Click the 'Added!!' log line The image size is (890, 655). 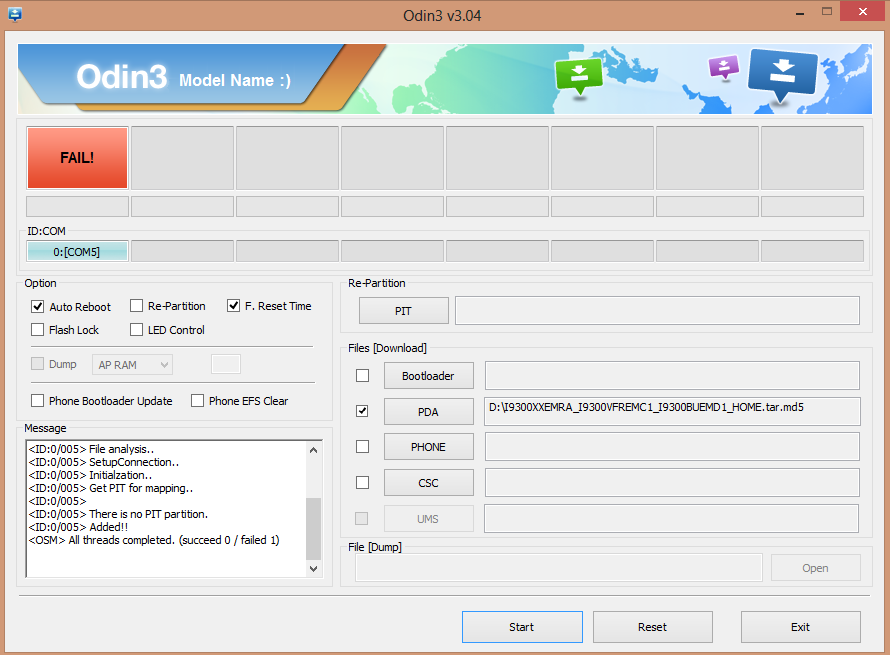click(78, 527)
